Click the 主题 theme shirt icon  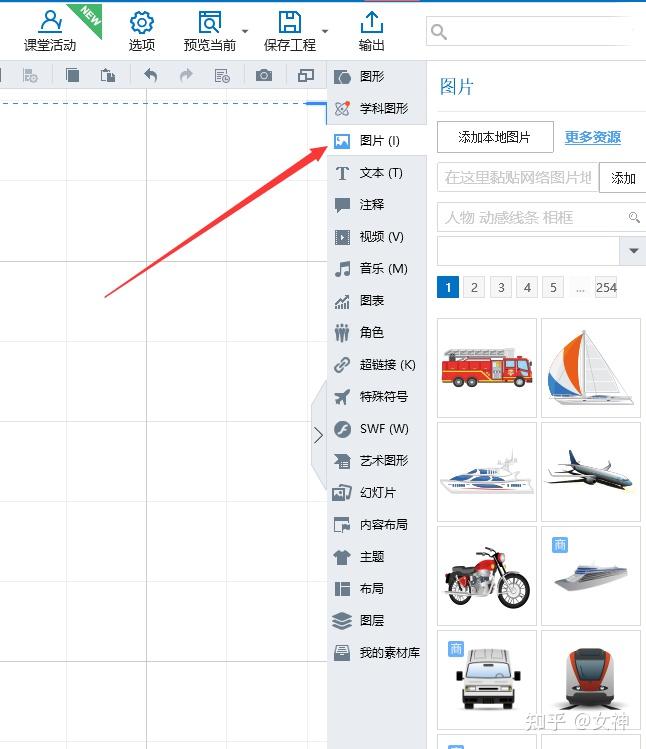coord(342,557)
